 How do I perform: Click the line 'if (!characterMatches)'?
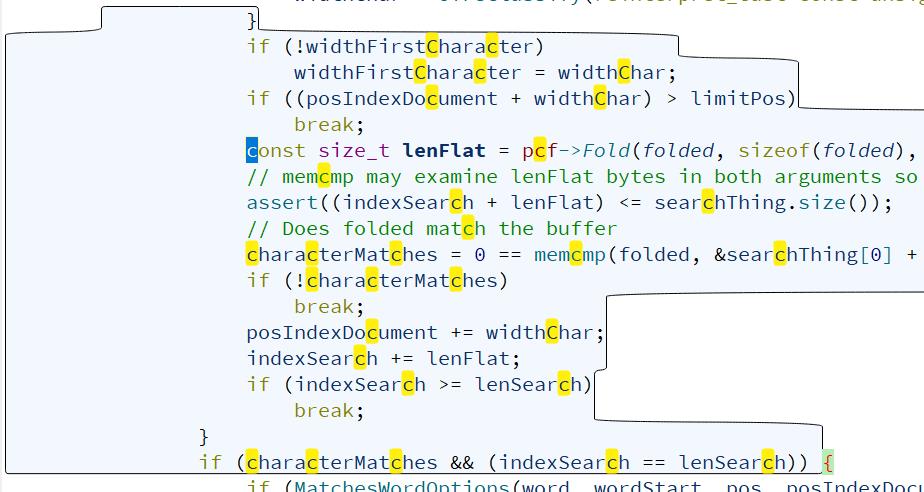(377, 280)
